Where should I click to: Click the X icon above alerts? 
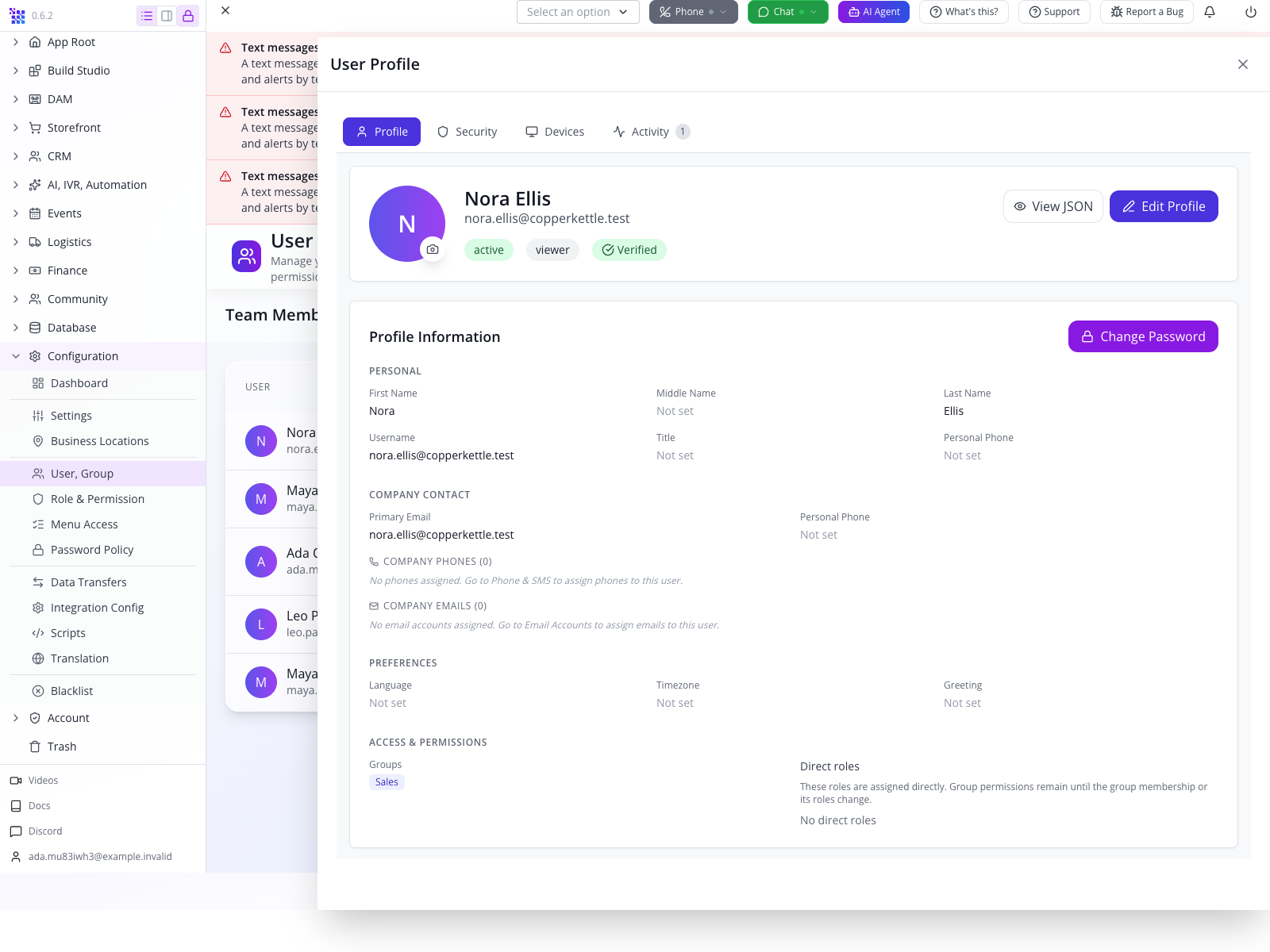tap(225, 10)
